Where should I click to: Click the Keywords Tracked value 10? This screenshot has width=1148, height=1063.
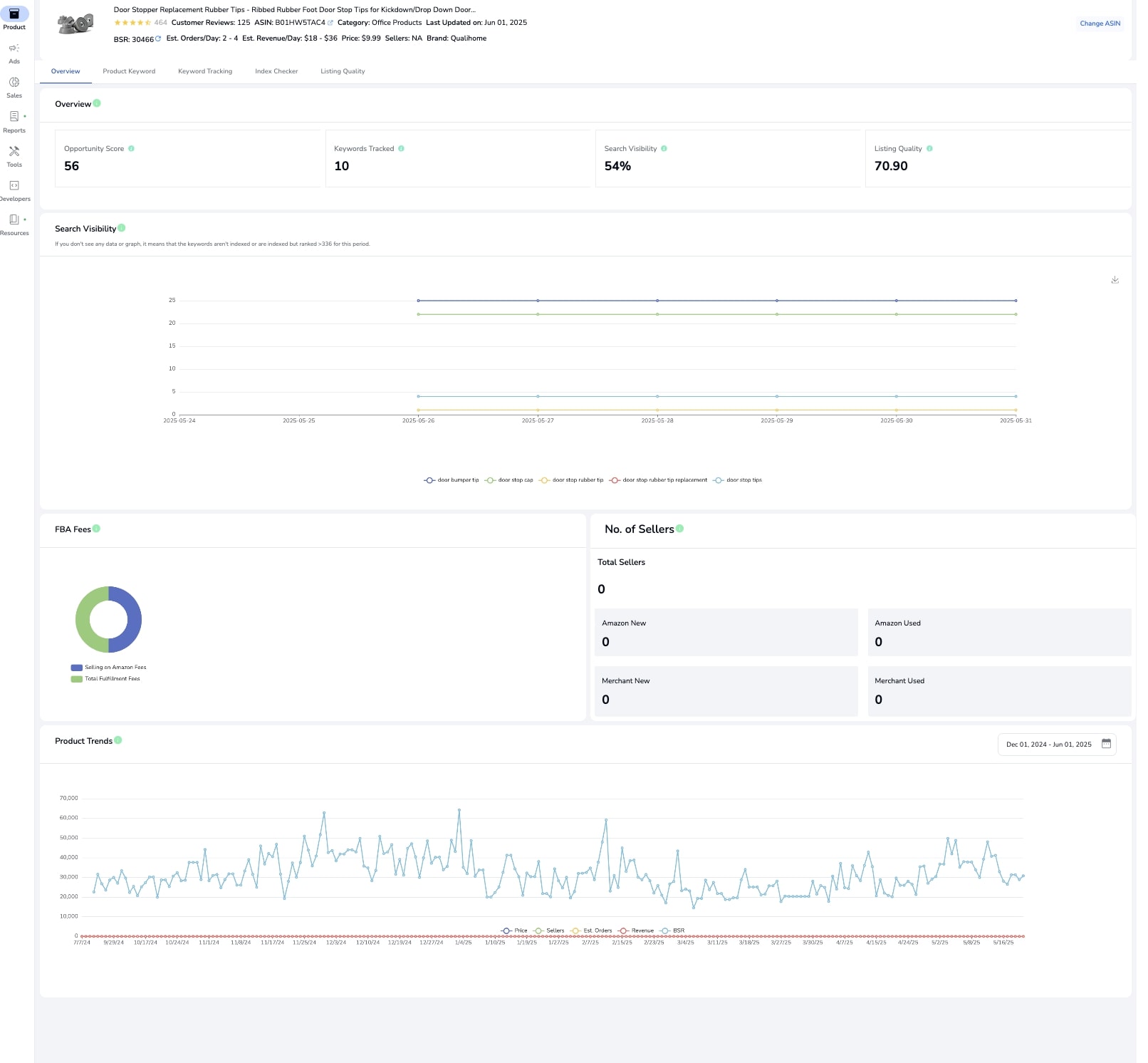pos(342,166)
